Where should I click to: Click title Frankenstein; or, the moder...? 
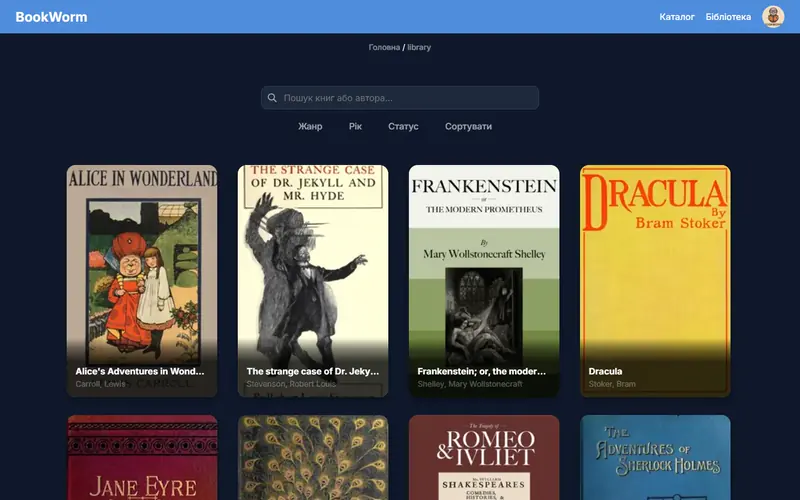[482, 371]
